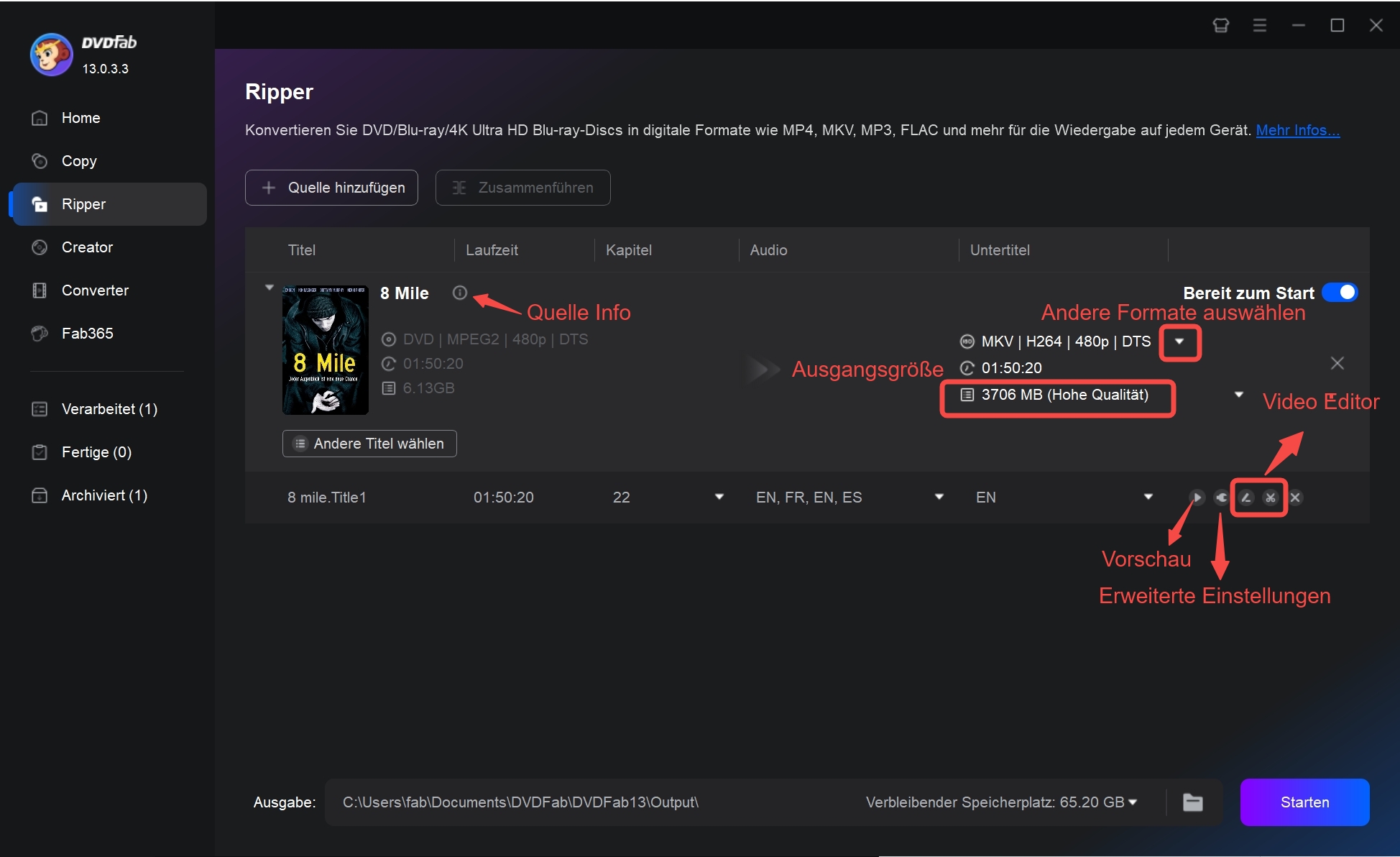The width and height of the screenshot is (1400, 857).
Task: Click the source info DVD | MPEG2 | 480p | DTS
Action: coord(496,339)
